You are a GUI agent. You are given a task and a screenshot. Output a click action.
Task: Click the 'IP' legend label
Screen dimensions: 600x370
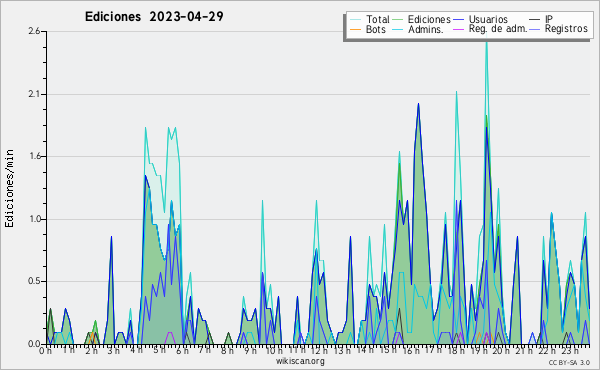click(x=549, y=19)
